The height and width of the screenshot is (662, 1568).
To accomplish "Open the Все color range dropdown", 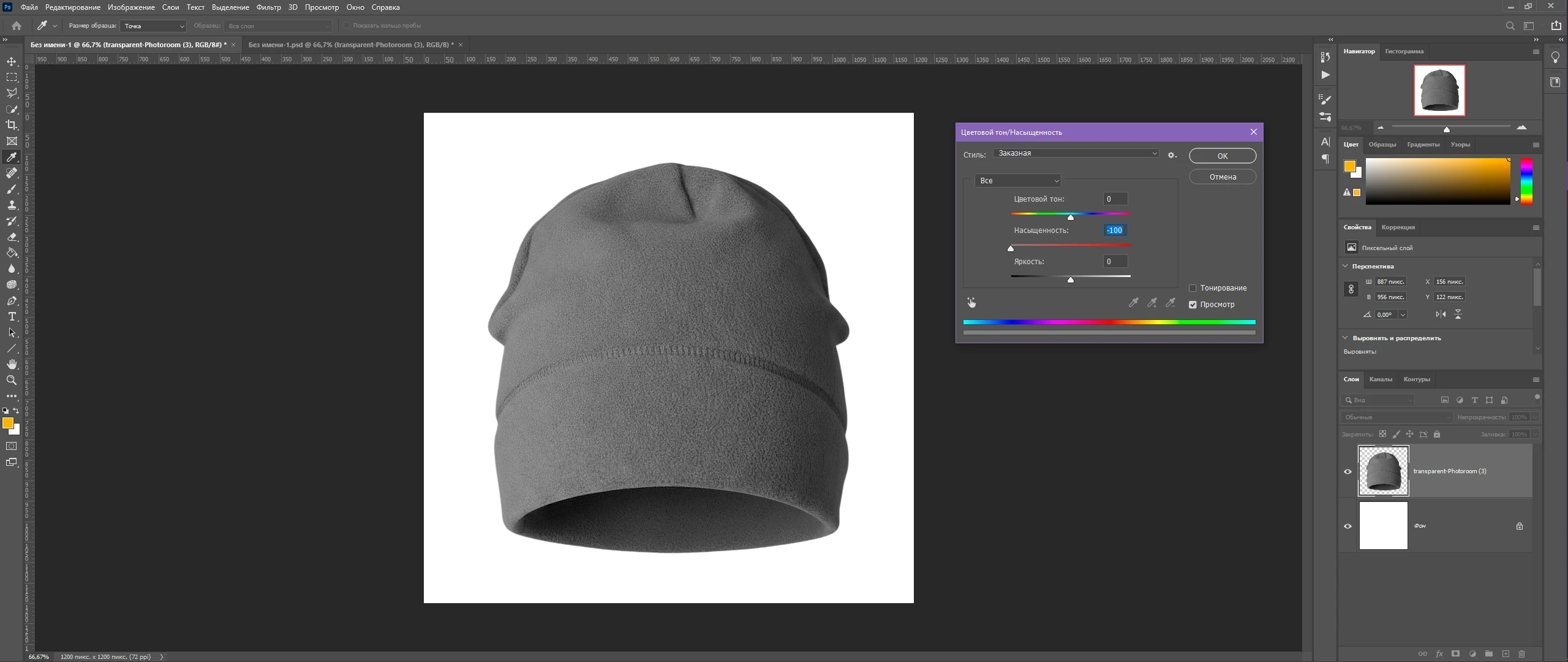I will (1018, 181).
